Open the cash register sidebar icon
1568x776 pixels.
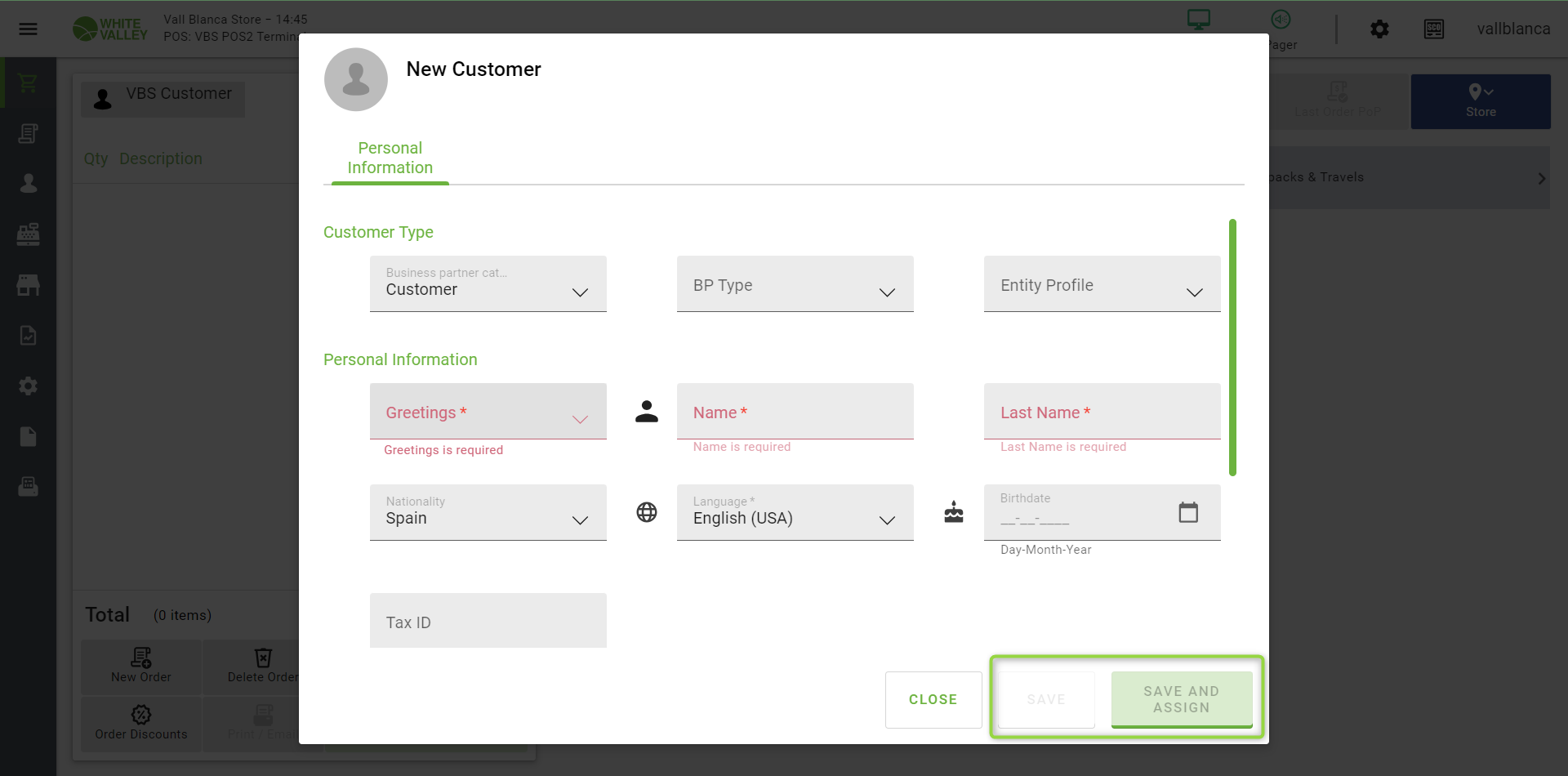pos(29,234)
